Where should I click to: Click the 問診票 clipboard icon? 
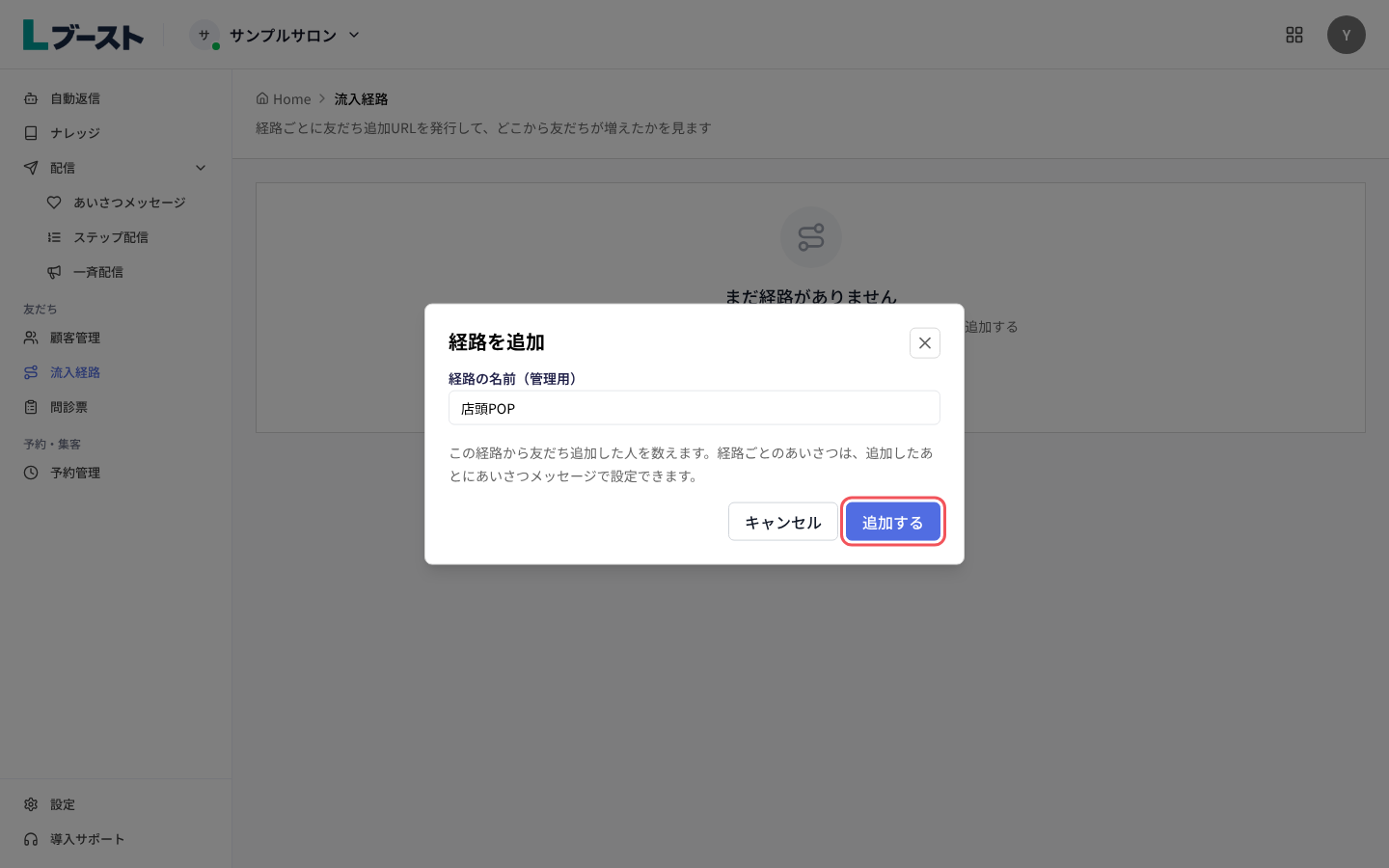click(x=31, y=407)
